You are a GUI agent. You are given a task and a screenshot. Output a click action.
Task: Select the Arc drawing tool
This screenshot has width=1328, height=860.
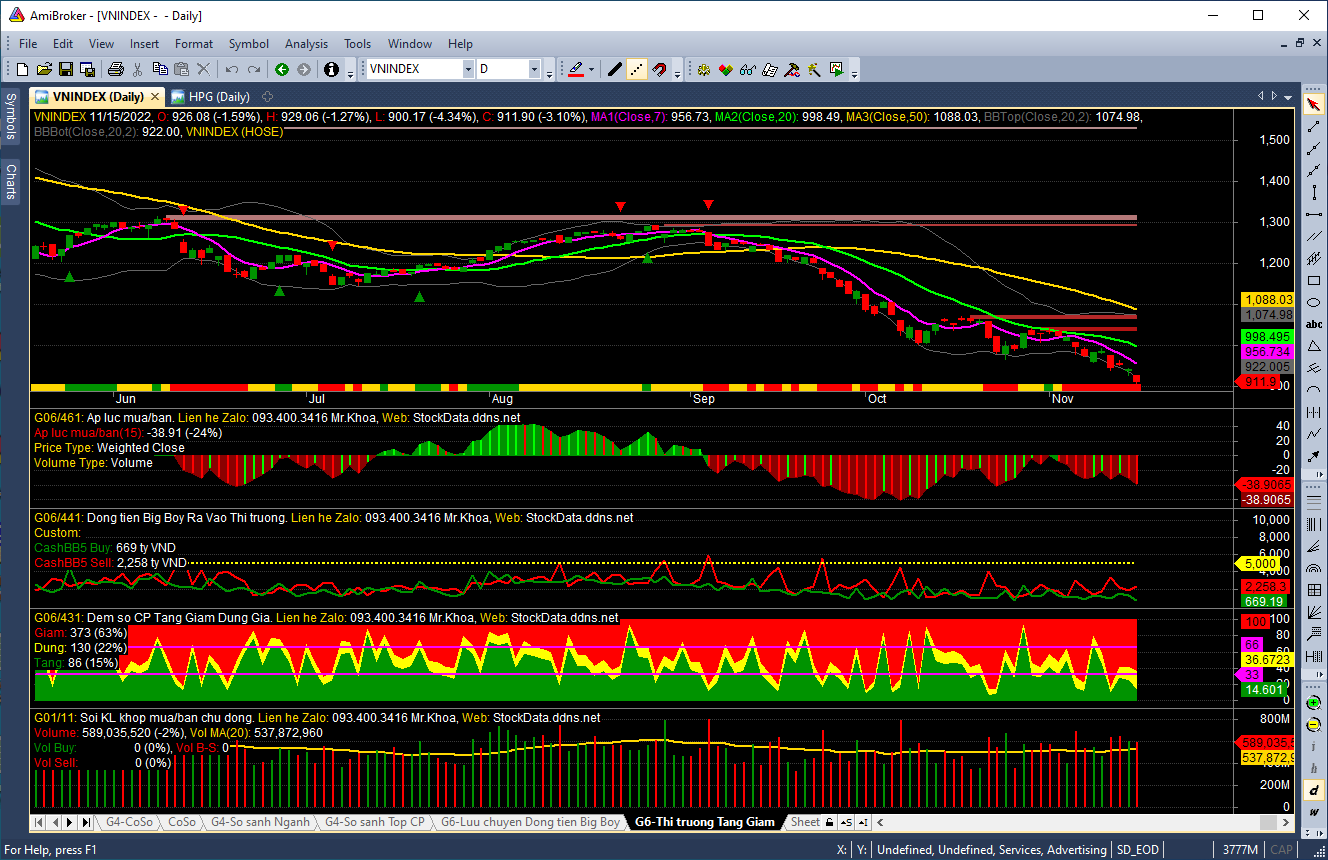[x=1313, y=389]
